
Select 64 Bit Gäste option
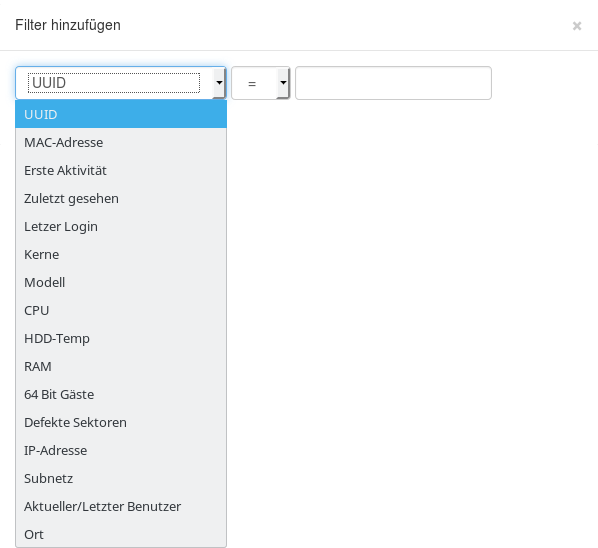pos(121,394)
